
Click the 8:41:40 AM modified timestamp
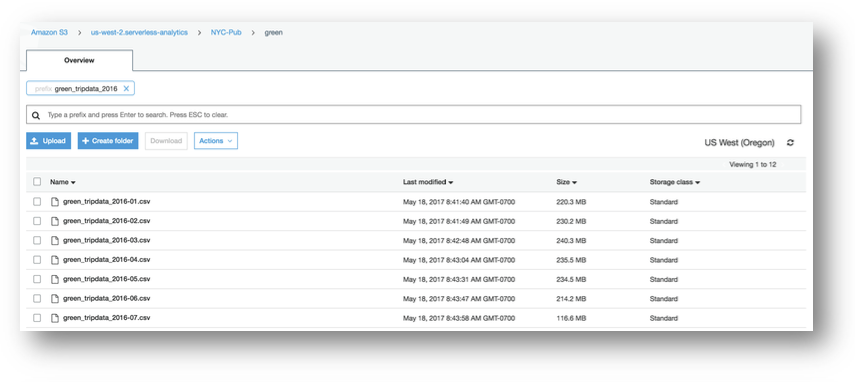click(x=459, y=202)
